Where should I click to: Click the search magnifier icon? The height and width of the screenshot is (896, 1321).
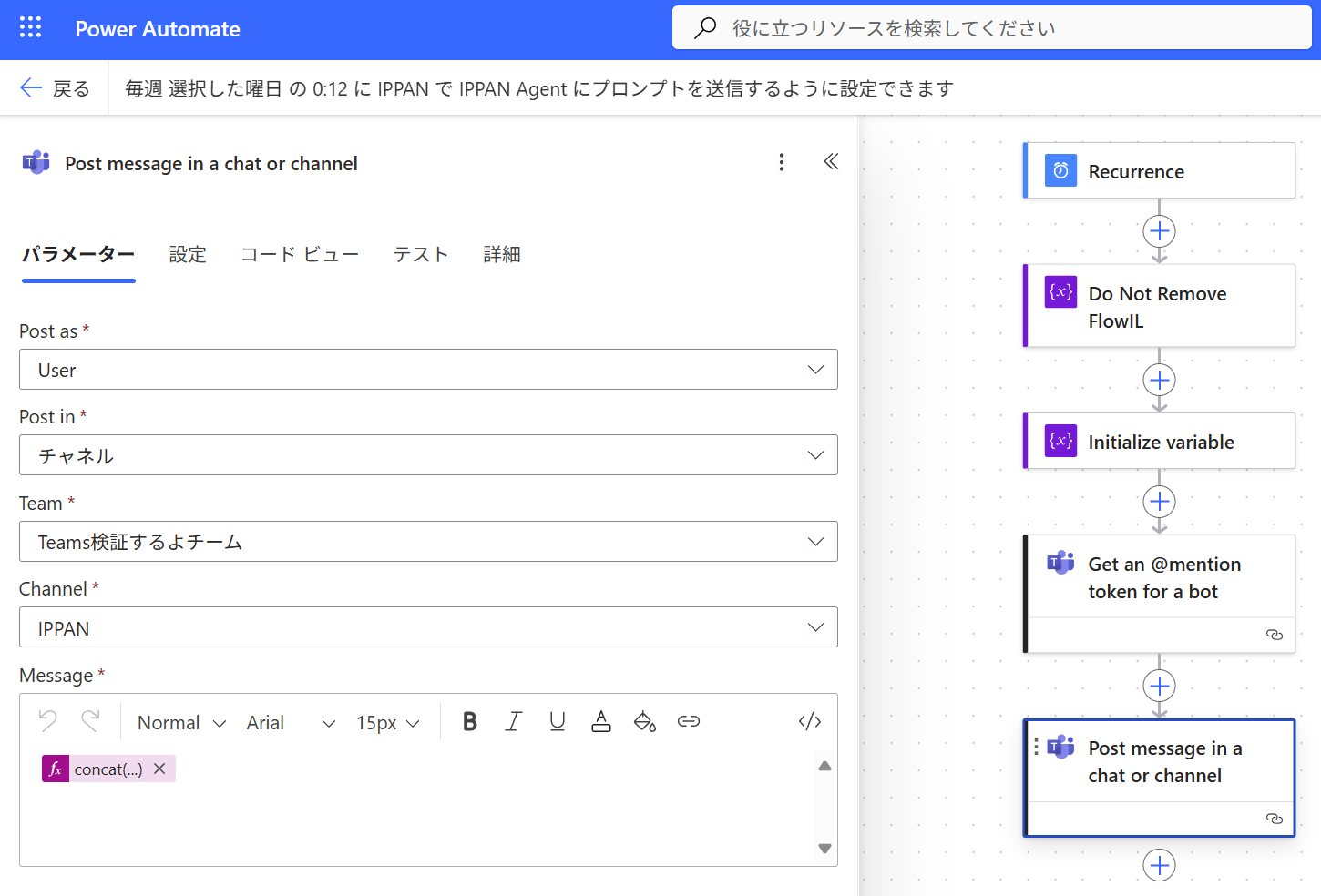pyautogui.click(x=705, y=28)
